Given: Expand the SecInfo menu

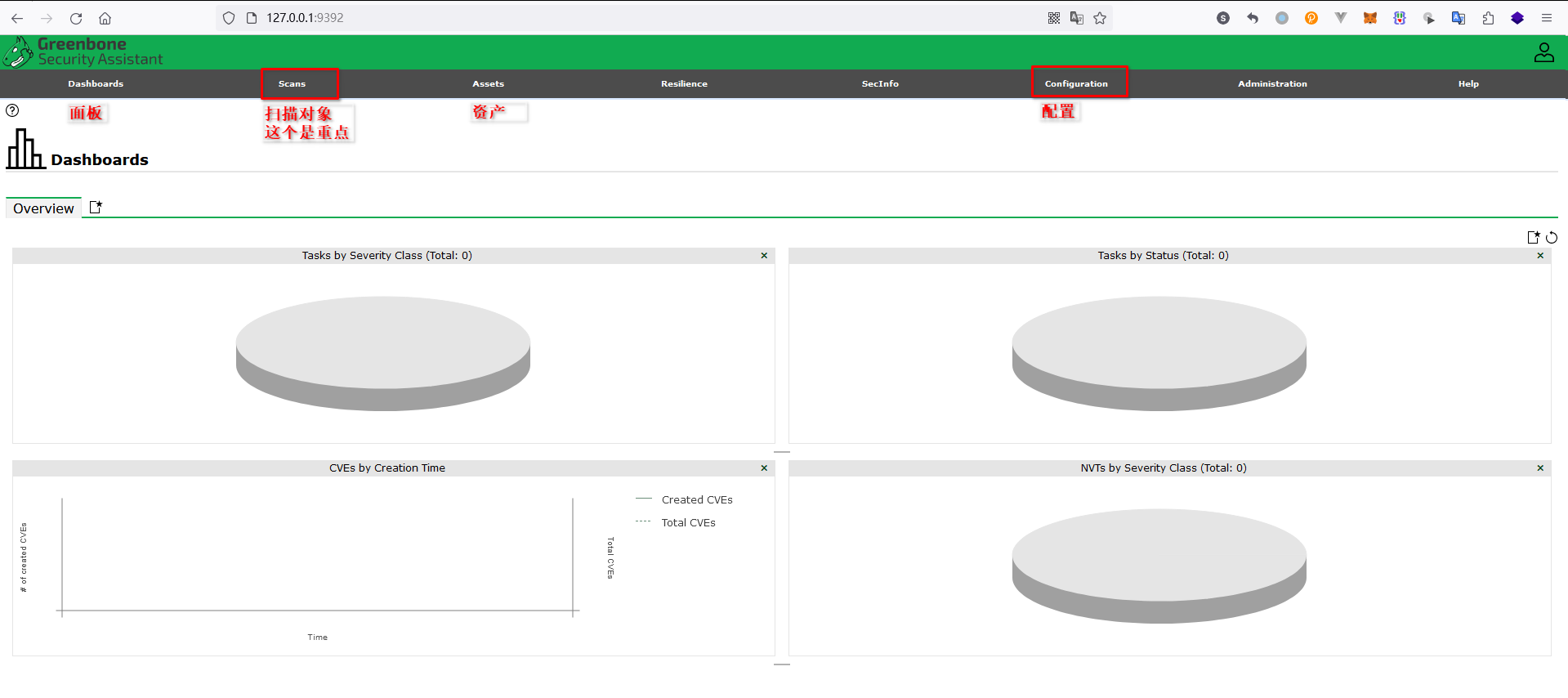Looking at the screenshot, I should click(880, 83).
